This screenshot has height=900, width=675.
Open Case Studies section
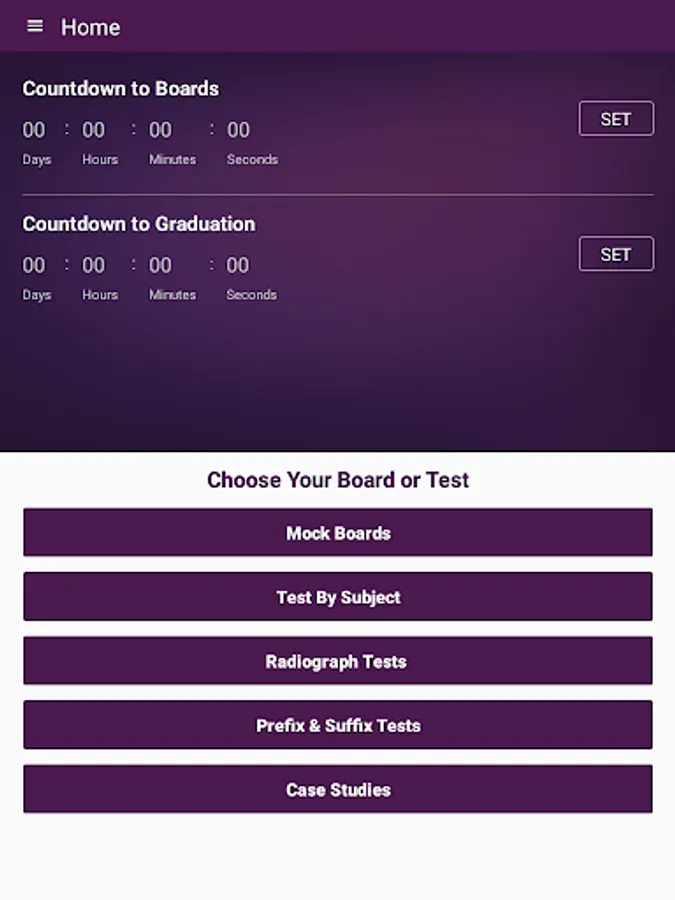tap(338, 789)
